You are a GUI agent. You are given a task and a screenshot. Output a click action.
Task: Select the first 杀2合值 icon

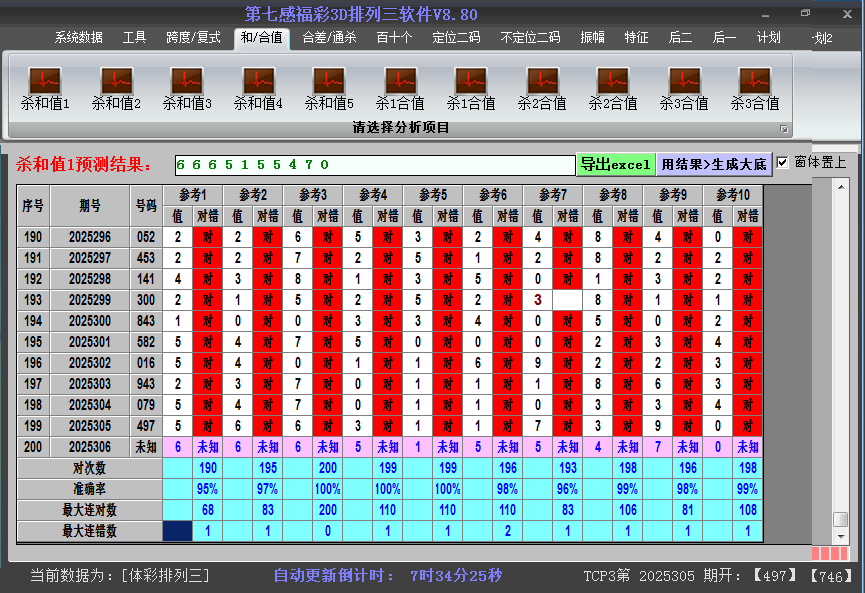[x=542, y=85]
